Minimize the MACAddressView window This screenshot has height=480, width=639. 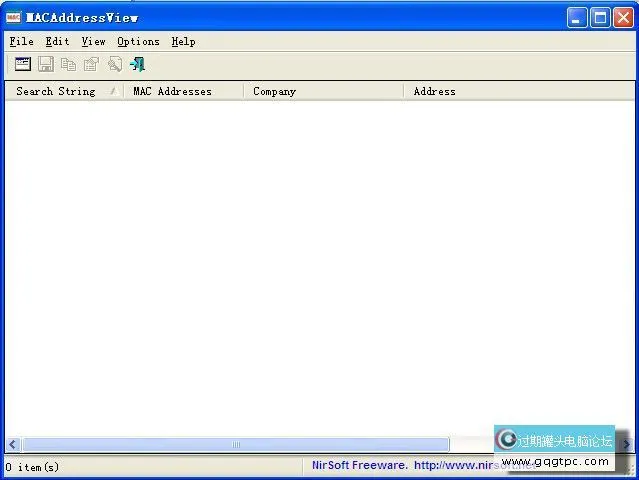pyautogui.click(x=577, y=18)
